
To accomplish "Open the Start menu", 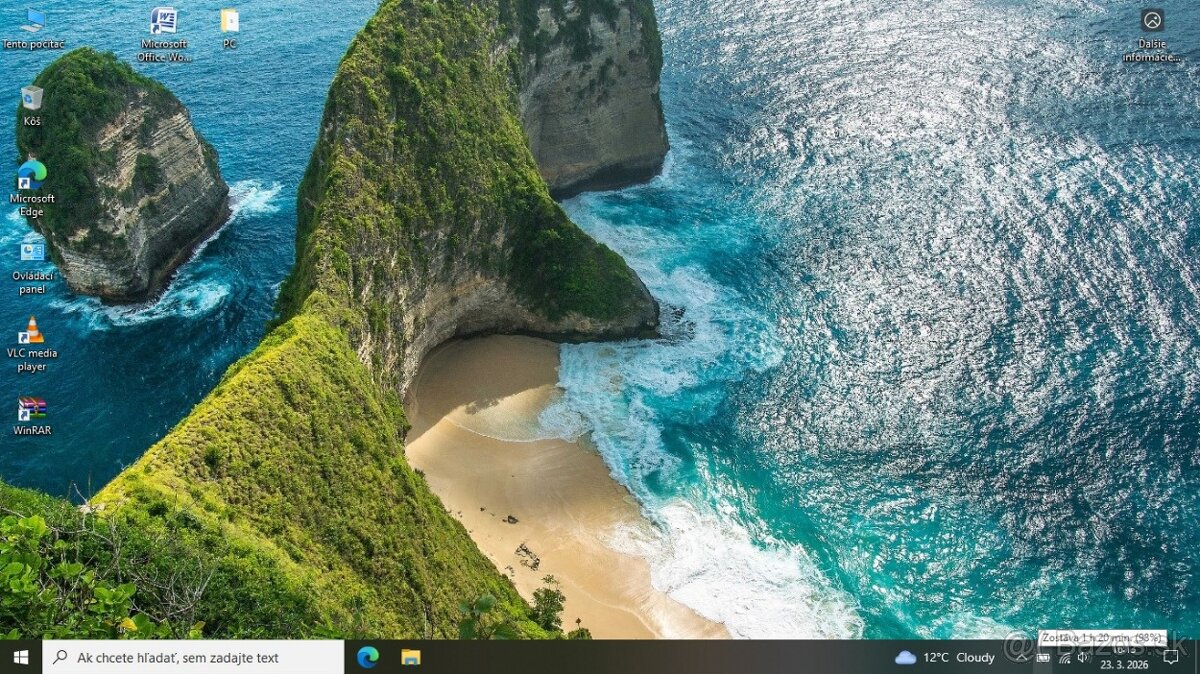I will 20,657.
